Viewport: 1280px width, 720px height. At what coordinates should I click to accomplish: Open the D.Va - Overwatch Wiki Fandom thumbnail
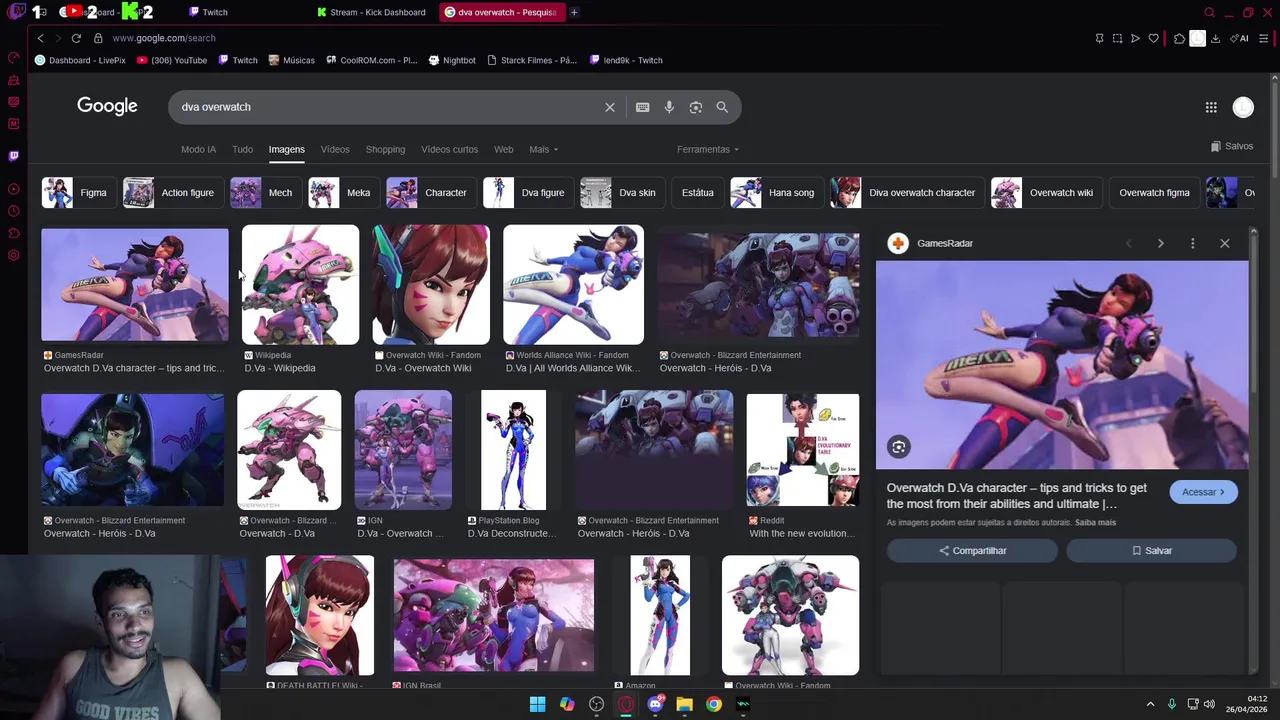pyautogui.click(x=431, y=285)
